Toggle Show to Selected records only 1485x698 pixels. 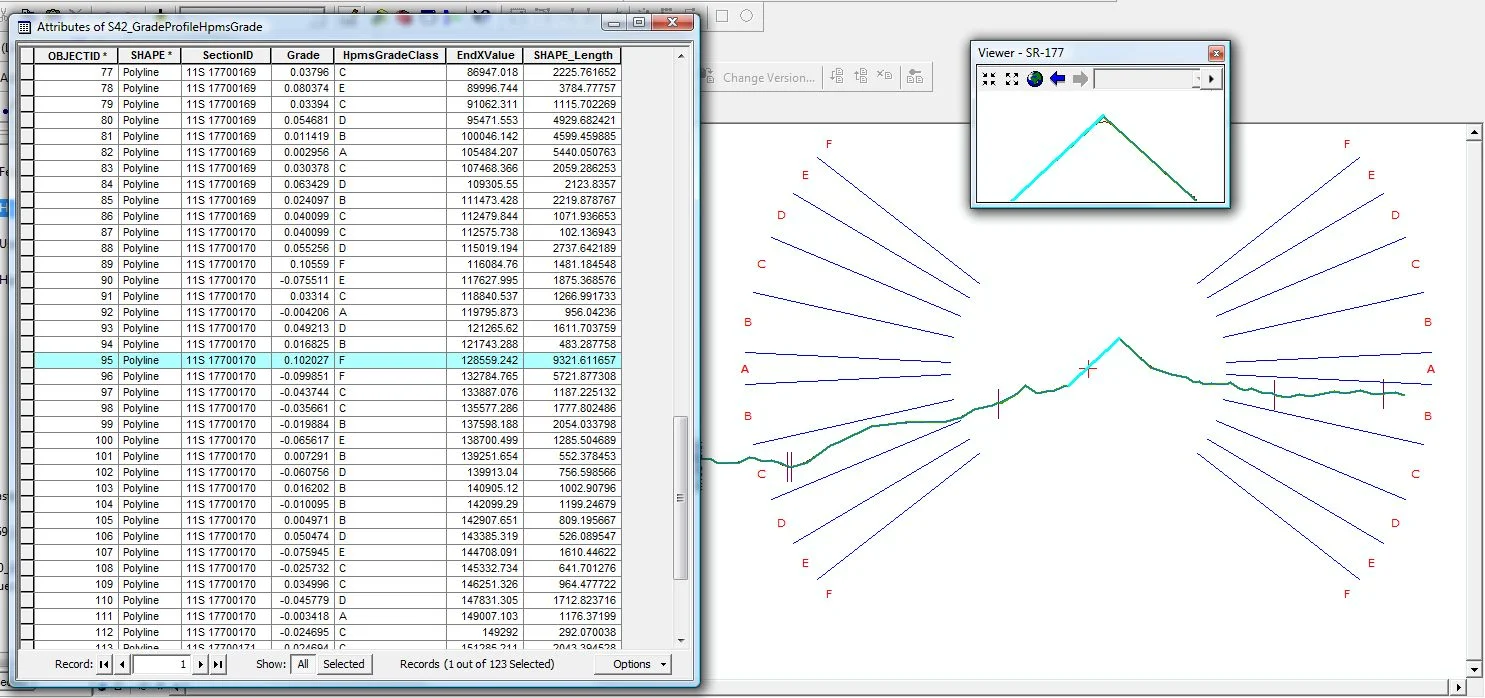(x=344, y=663)
